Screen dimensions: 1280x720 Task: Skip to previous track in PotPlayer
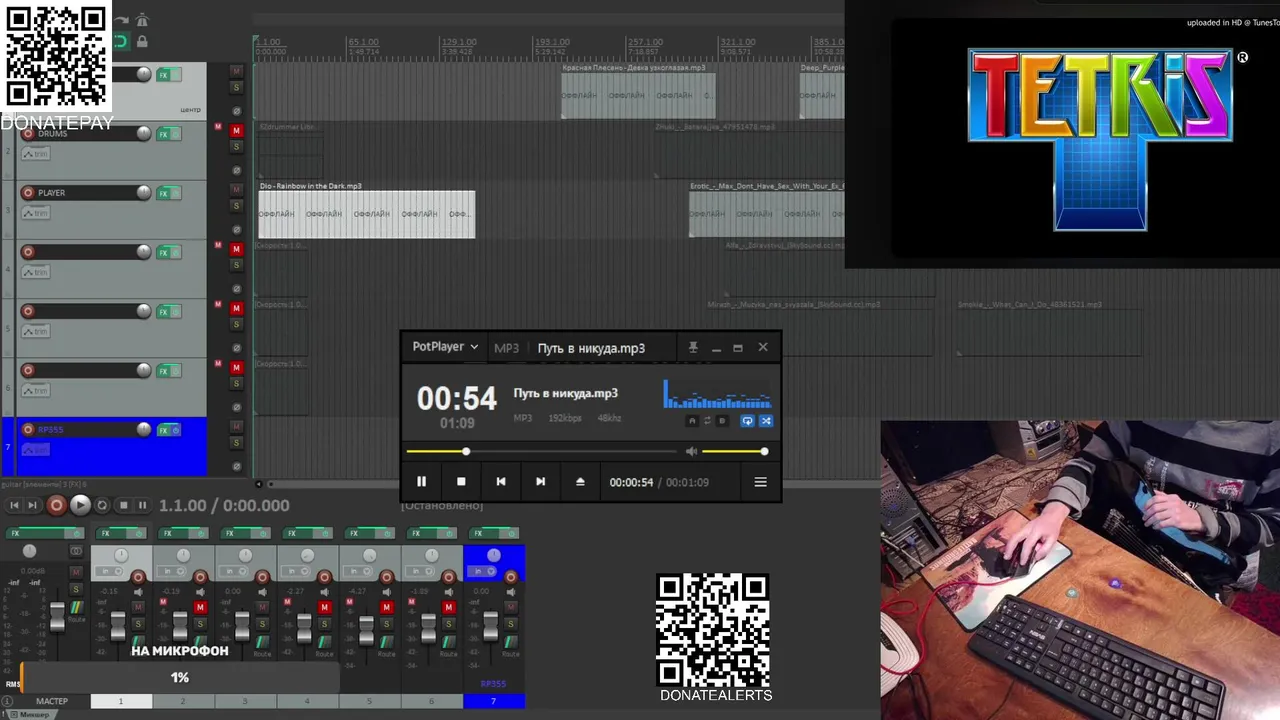[x=501, y=482]
